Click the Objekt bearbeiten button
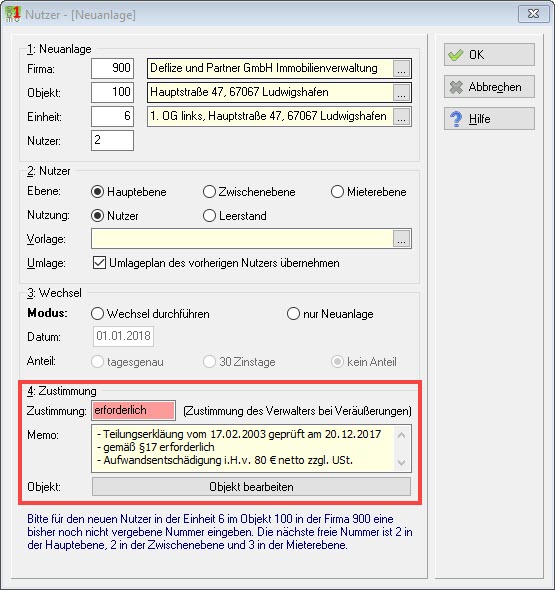This screenshot has height=590, width=555. [x=251, y=487]
